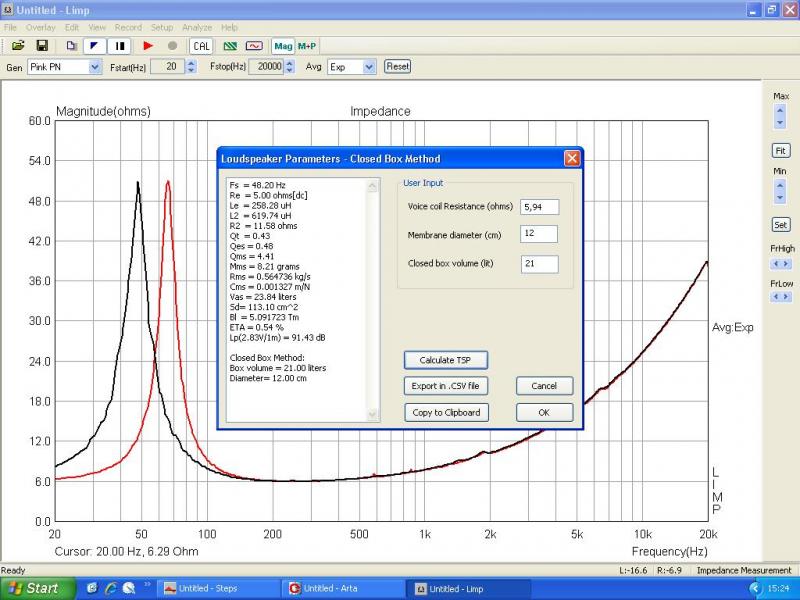The height and width of the screenshot is (600, 800).
Task: Click the Closed box volume input field
Action: [539, 265]
